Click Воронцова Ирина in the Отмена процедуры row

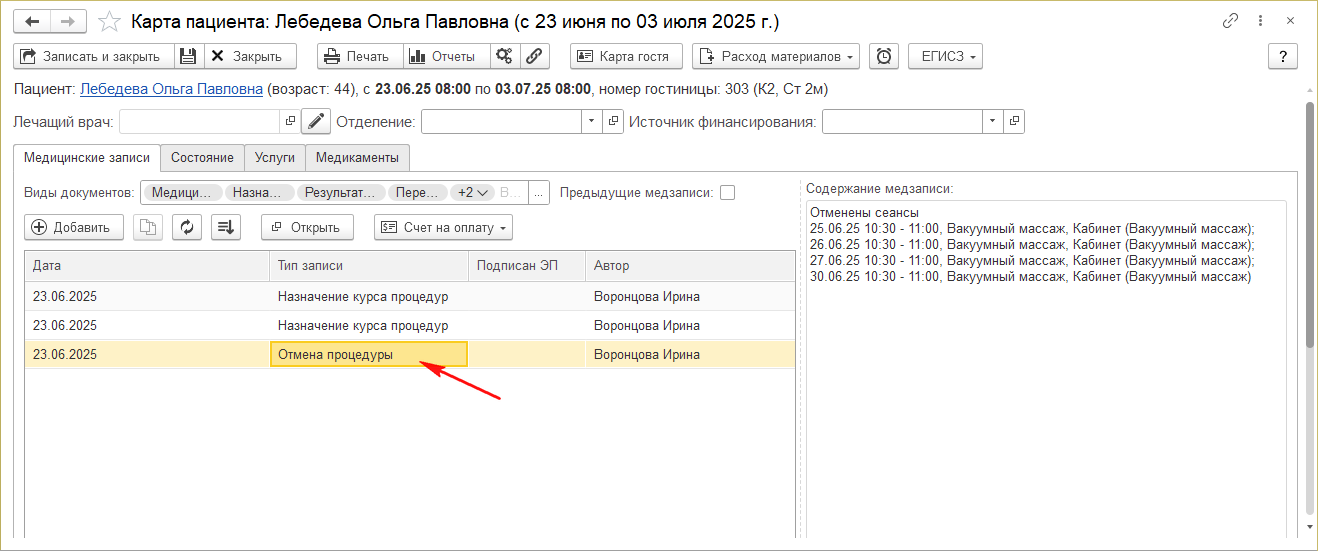[647, 354]
